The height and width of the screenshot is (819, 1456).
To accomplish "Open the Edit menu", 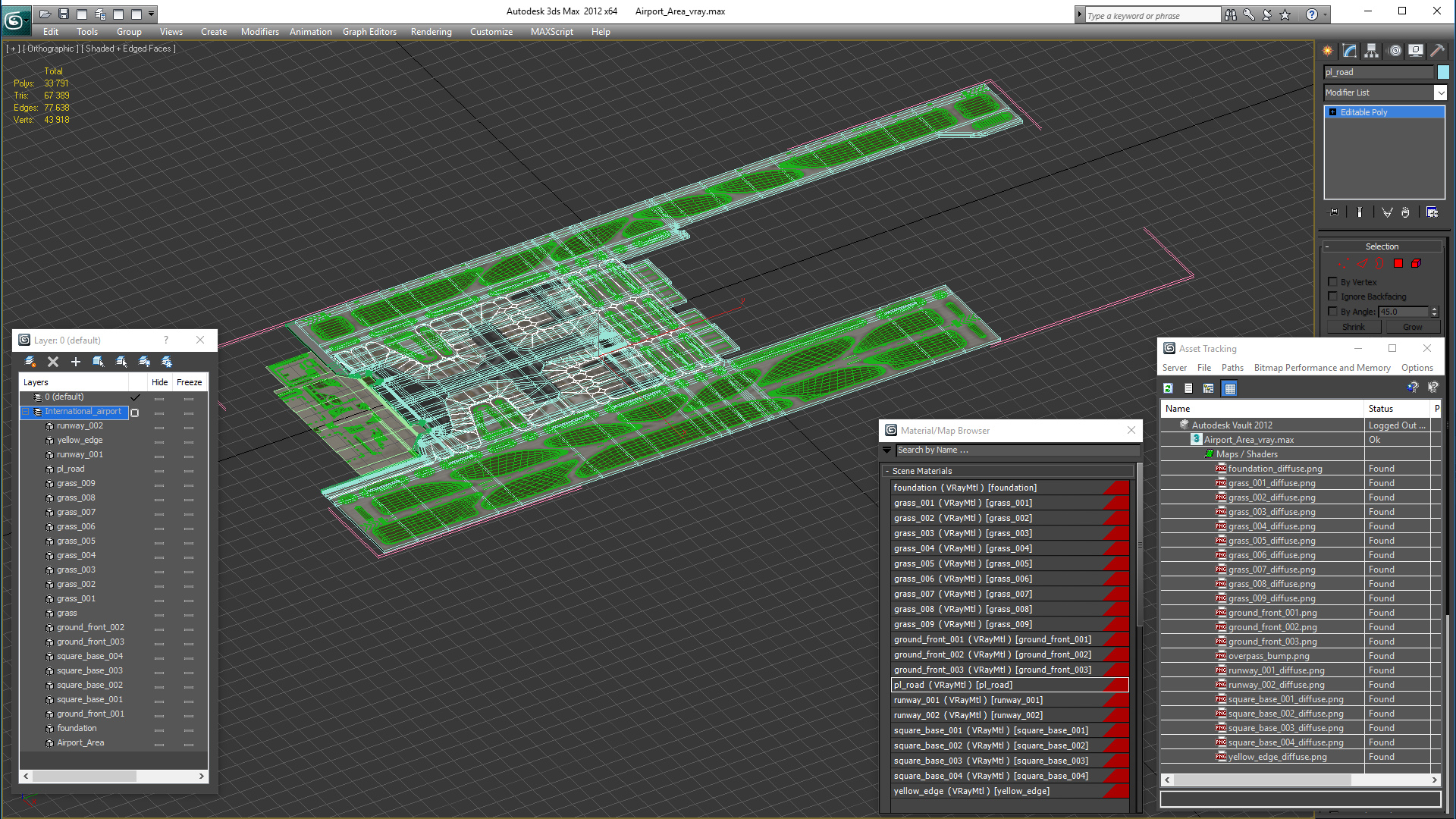I will tap(51, 32).
